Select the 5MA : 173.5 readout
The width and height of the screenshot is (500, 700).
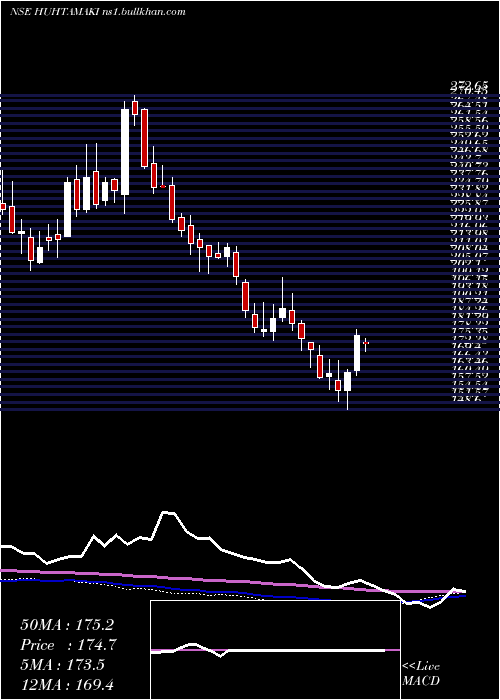pos(62,665)
